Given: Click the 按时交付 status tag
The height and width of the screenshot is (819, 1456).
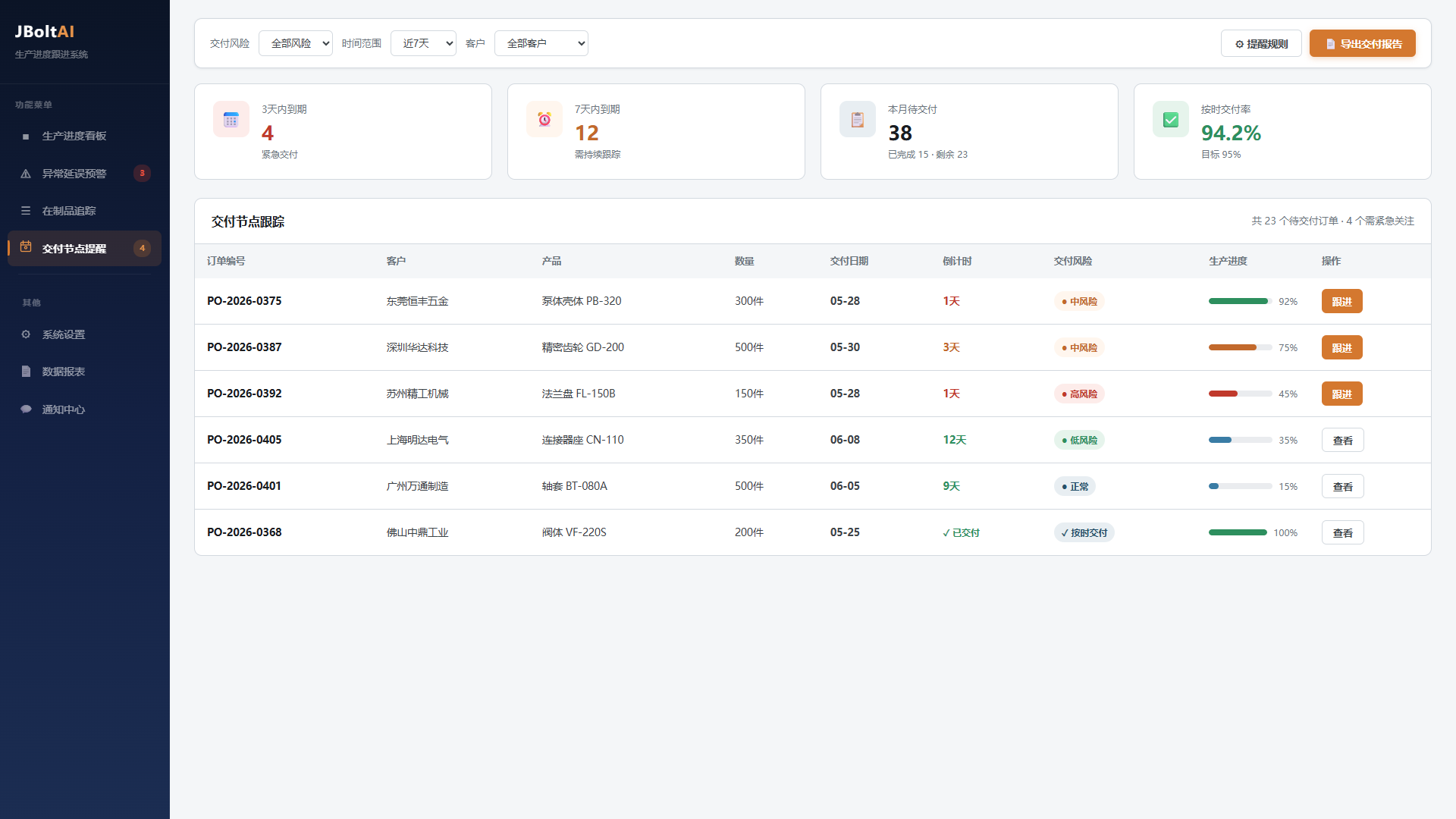Looking at the screenshot, I should click(1084, 532).
